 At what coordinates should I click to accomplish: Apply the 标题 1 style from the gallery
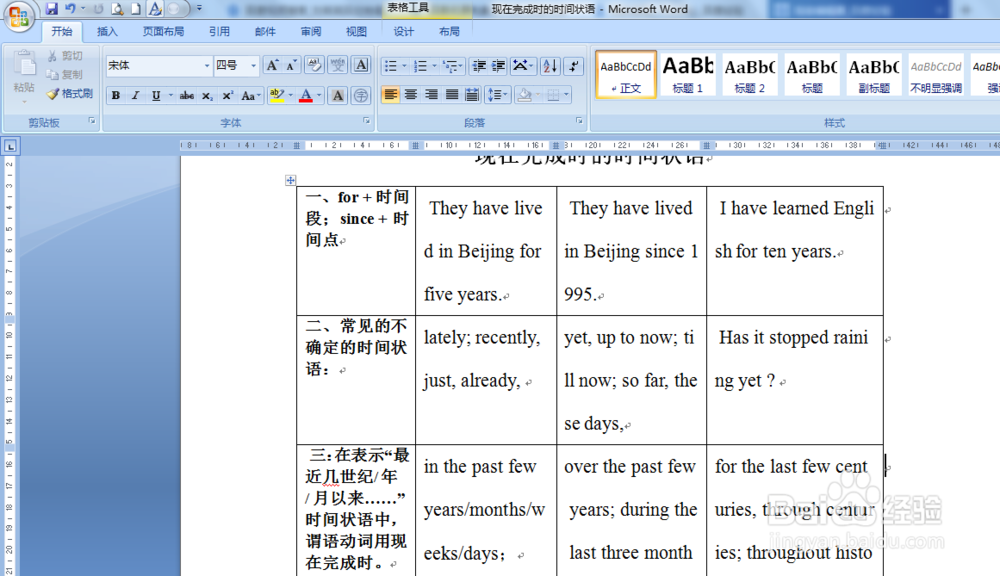click(x=687, y=74)
